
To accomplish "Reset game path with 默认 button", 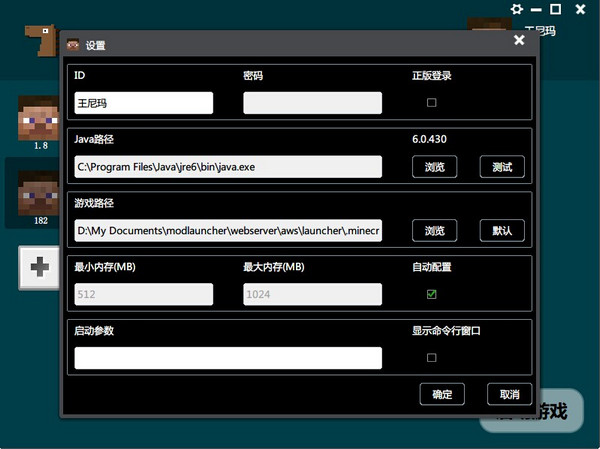I will coord(502,230).
